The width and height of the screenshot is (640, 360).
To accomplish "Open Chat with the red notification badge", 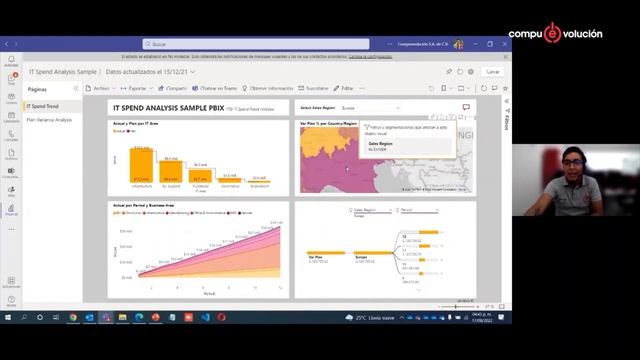I will (11, 78).
